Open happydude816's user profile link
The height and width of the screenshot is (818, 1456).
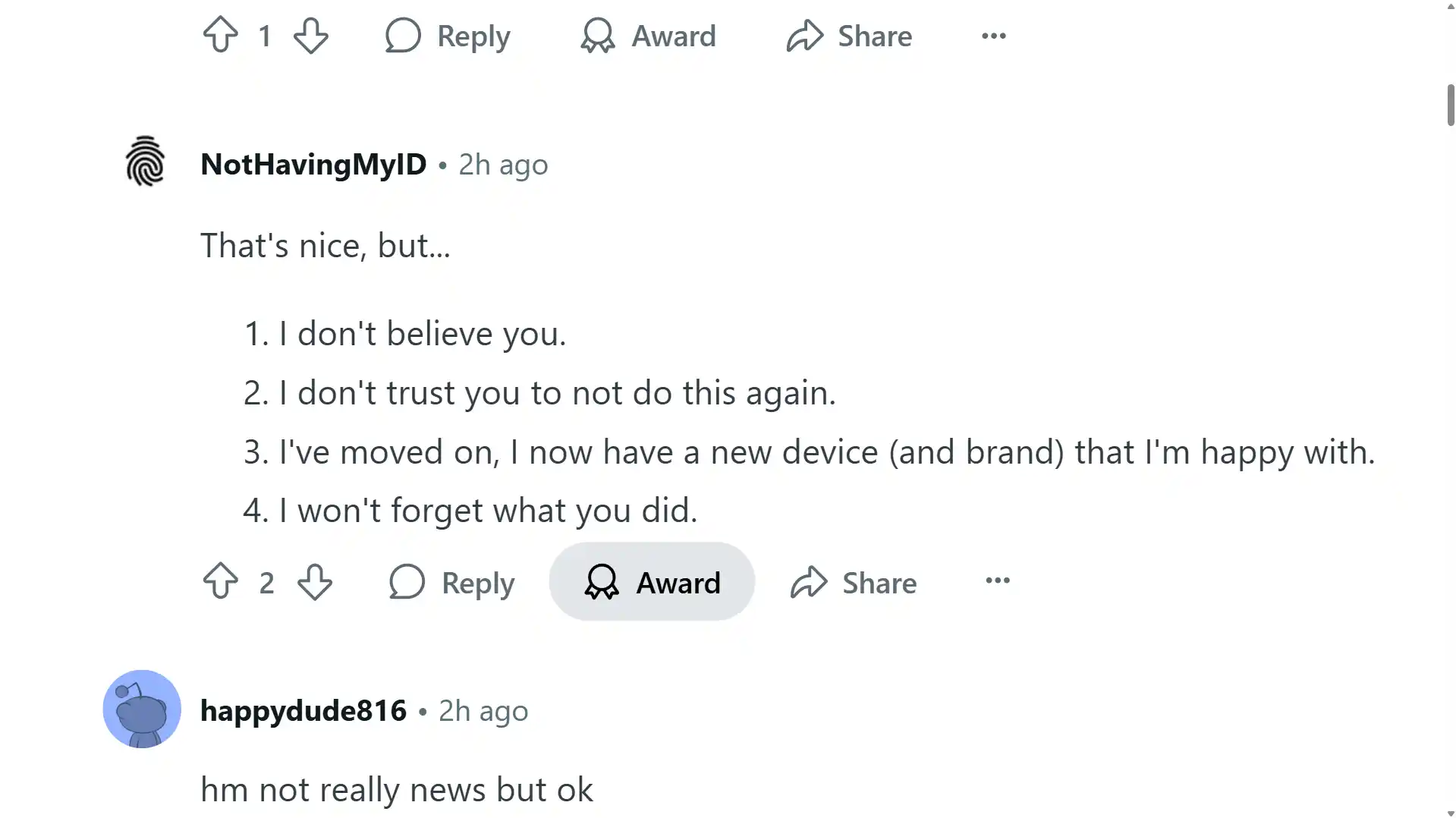303,710
